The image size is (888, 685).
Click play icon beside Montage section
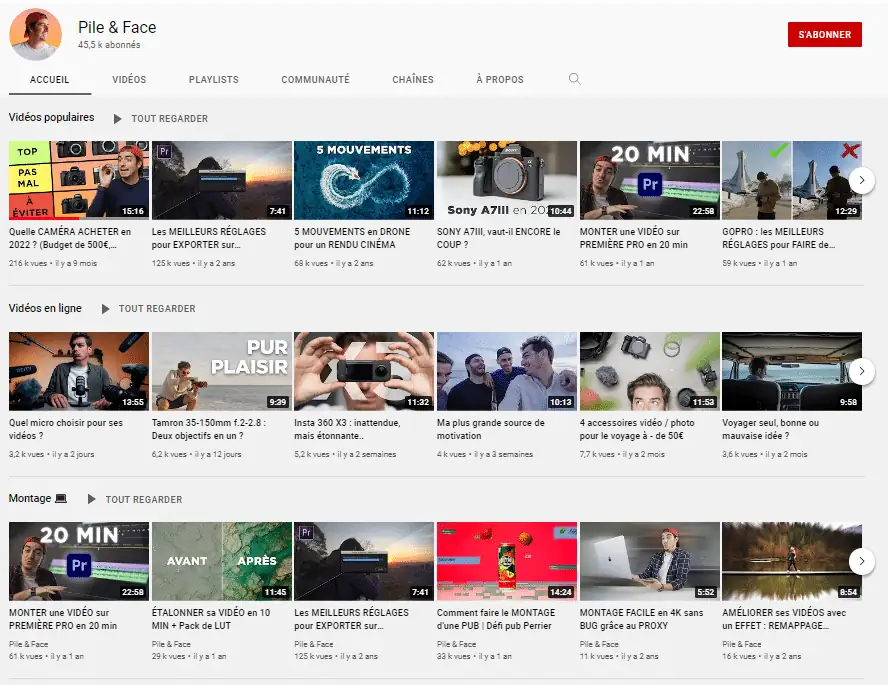(x=91, y=499)
